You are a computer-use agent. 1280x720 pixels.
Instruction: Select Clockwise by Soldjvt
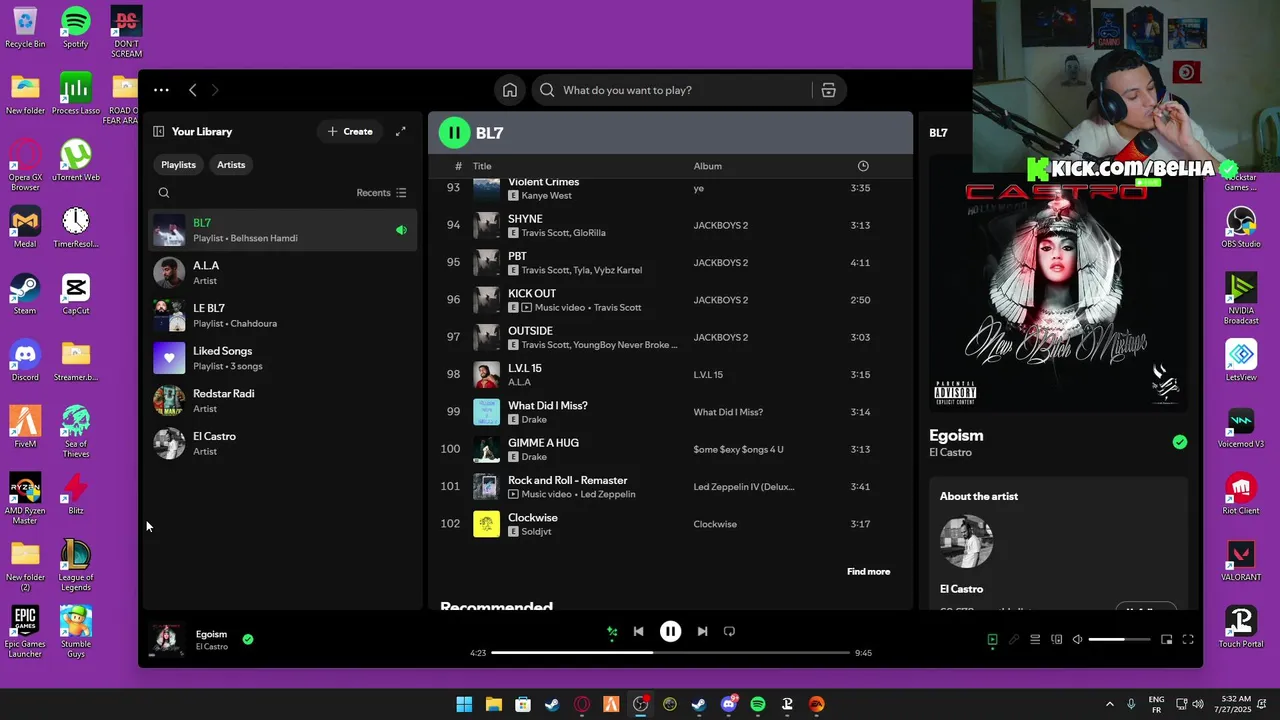(x=670, y=524)
